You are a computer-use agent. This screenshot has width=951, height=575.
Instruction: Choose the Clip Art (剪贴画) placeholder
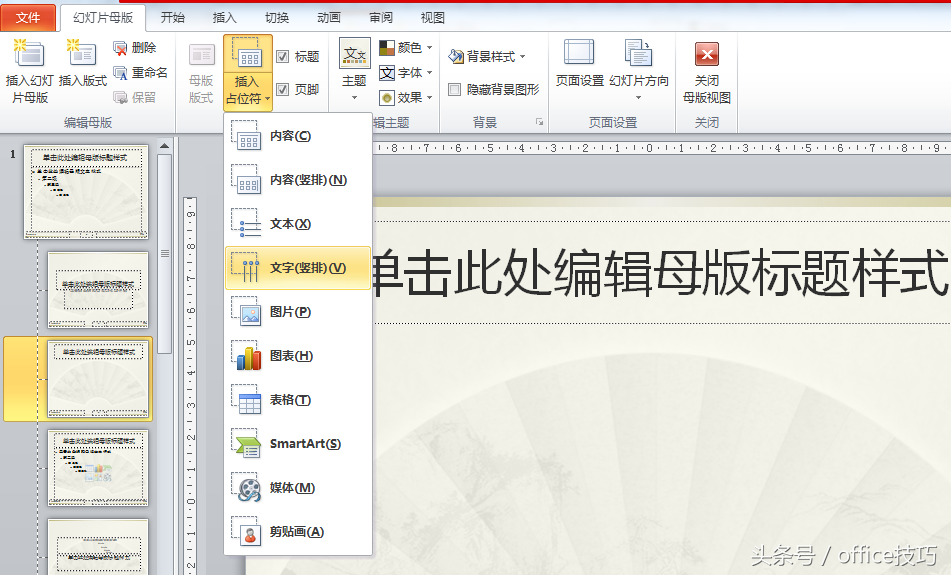(x=298, y=532)
